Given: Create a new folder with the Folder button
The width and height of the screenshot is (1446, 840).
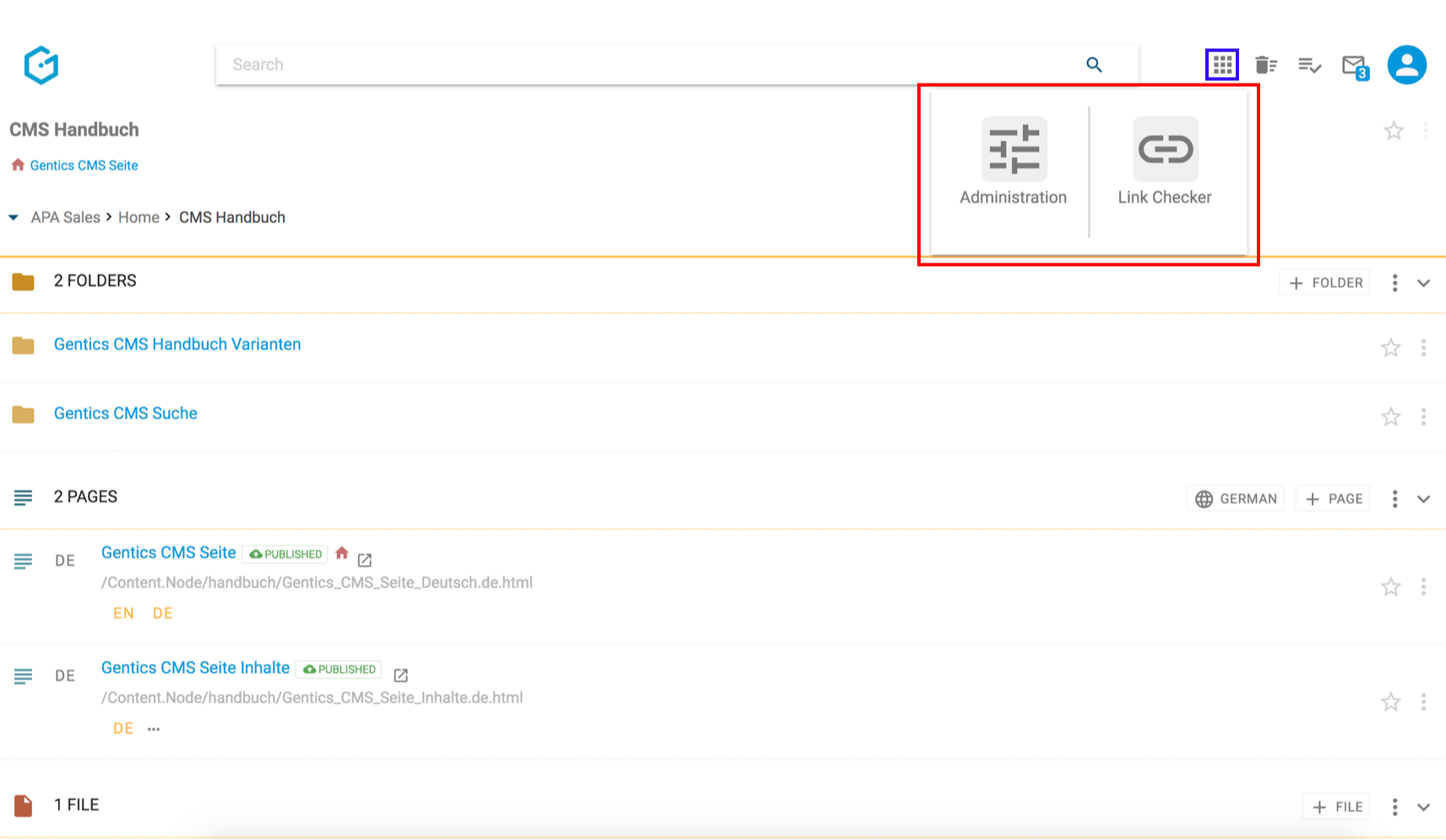Looking at the screenshot, I should click(x=1325, y=283).
